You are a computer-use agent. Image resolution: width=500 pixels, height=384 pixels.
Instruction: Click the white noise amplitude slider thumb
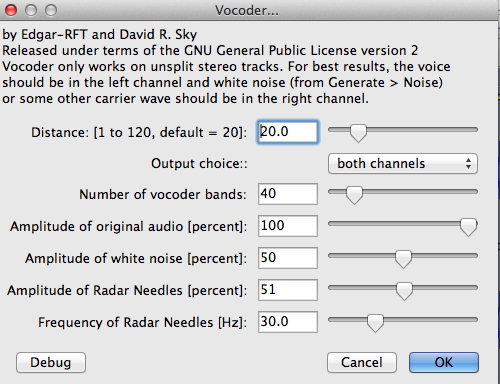click(x=403, y=260)
